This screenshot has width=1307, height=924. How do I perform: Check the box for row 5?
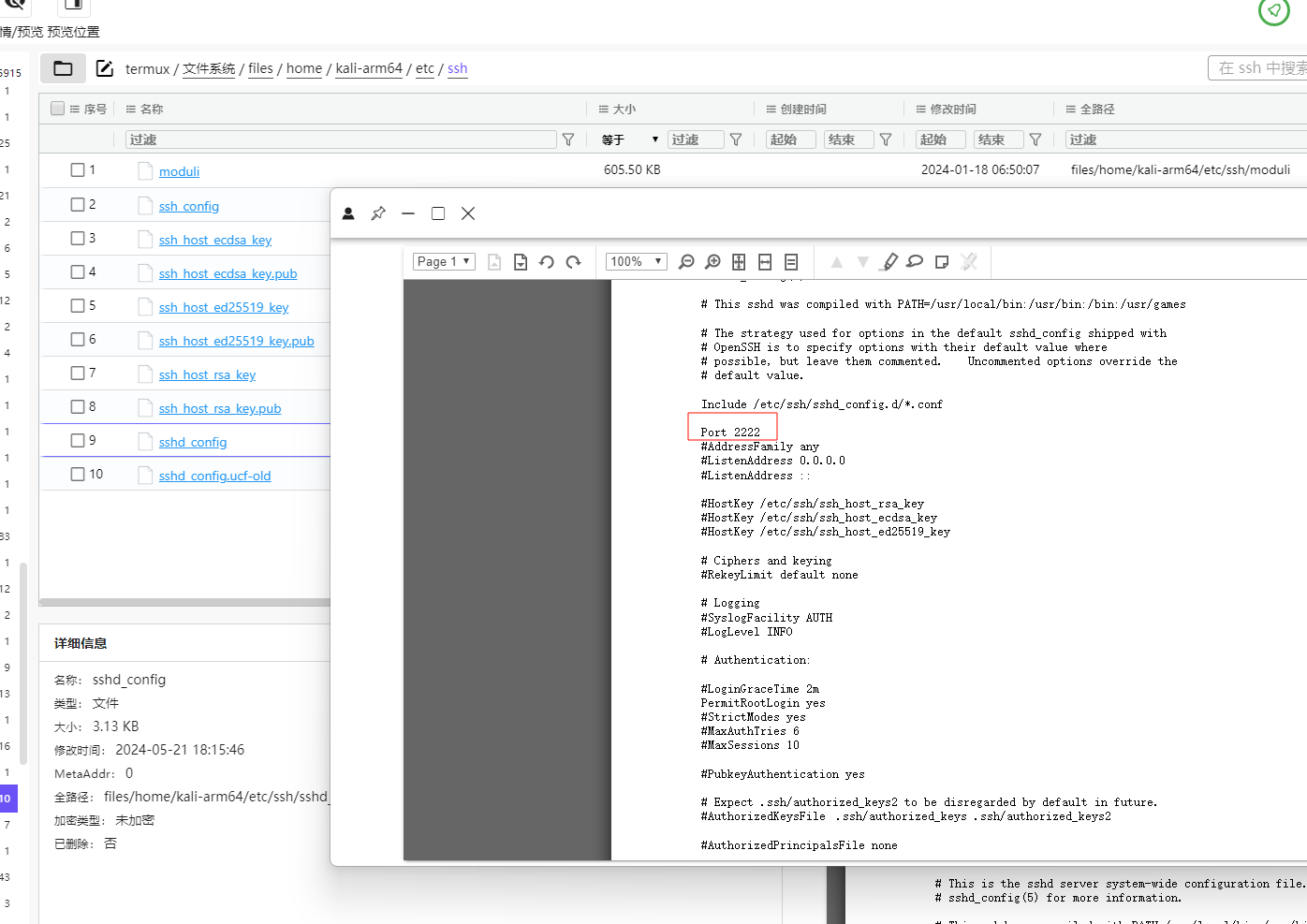tap(78, 305)
